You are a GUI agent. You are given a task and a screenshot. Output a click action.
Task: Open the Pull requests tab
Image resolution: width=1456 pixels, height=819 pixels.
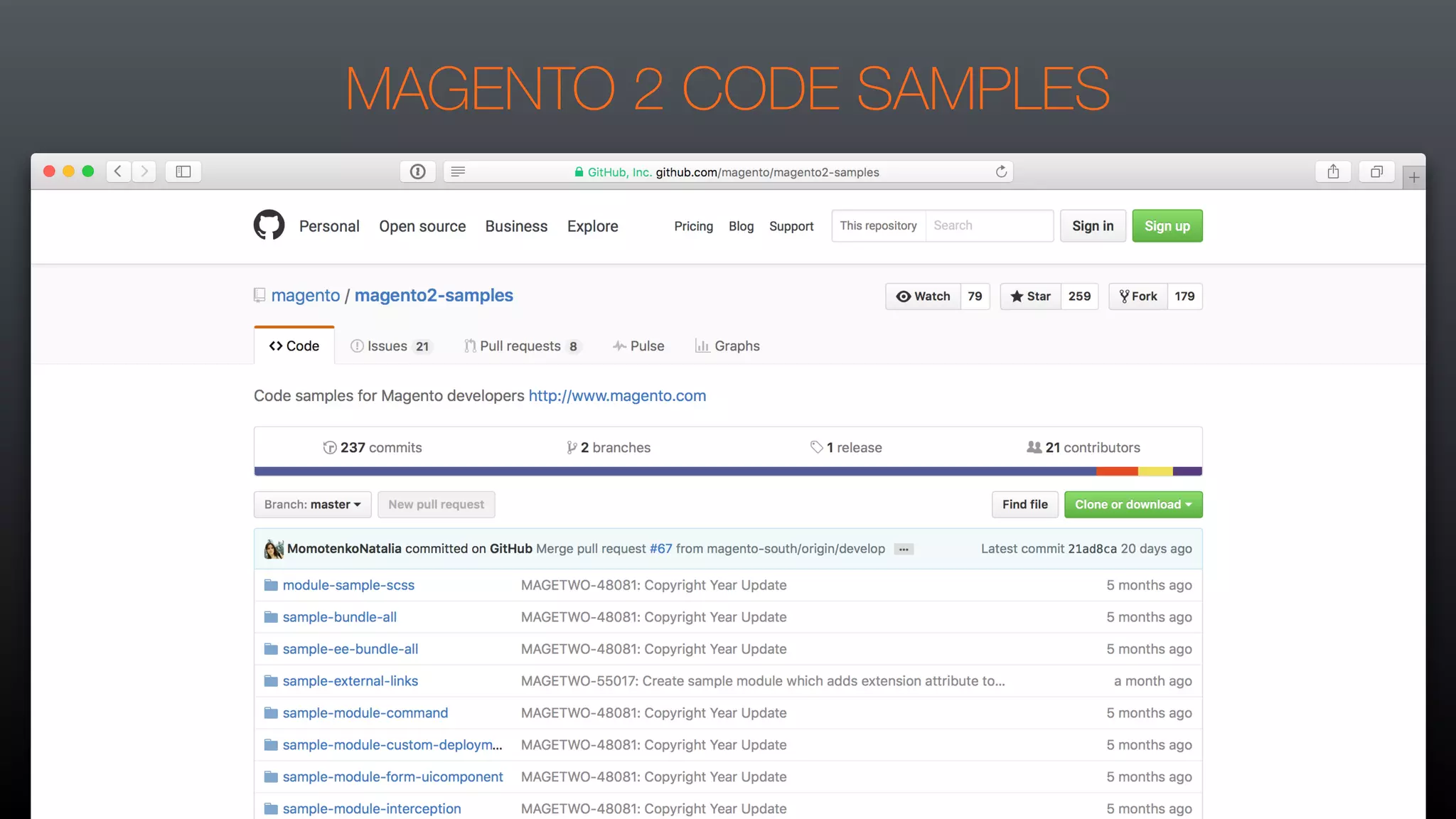pyautogui.click(x=523, y=346)
